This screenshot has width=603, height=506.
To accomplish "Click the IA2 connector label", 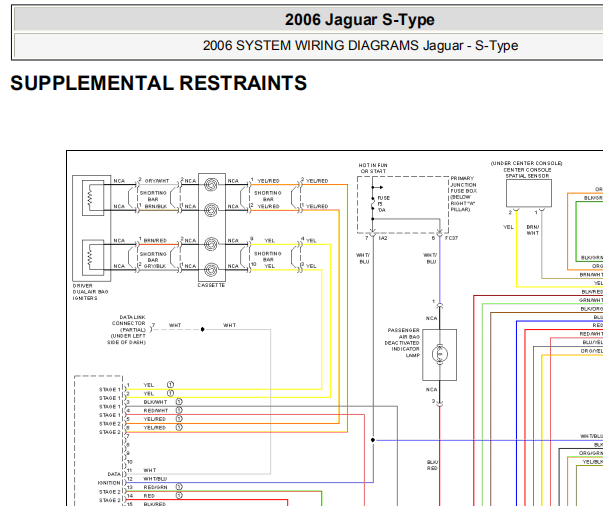I will [383, 238].
